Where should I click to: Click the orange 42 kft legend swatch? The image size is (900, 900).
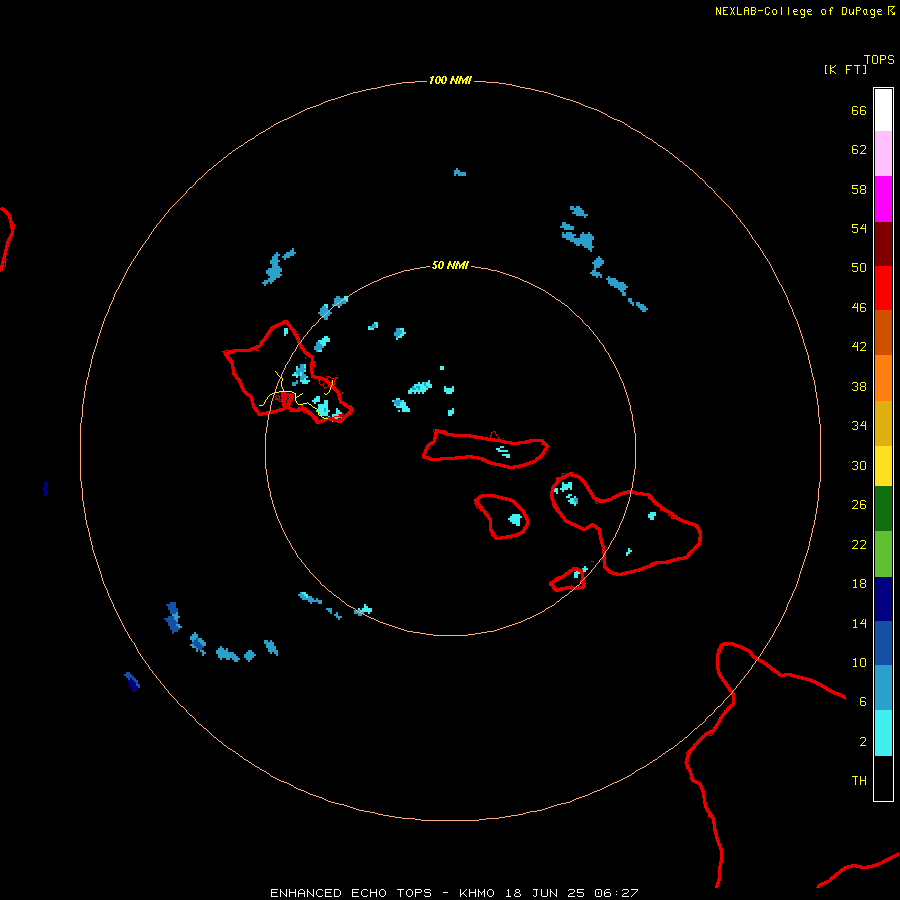883,378
